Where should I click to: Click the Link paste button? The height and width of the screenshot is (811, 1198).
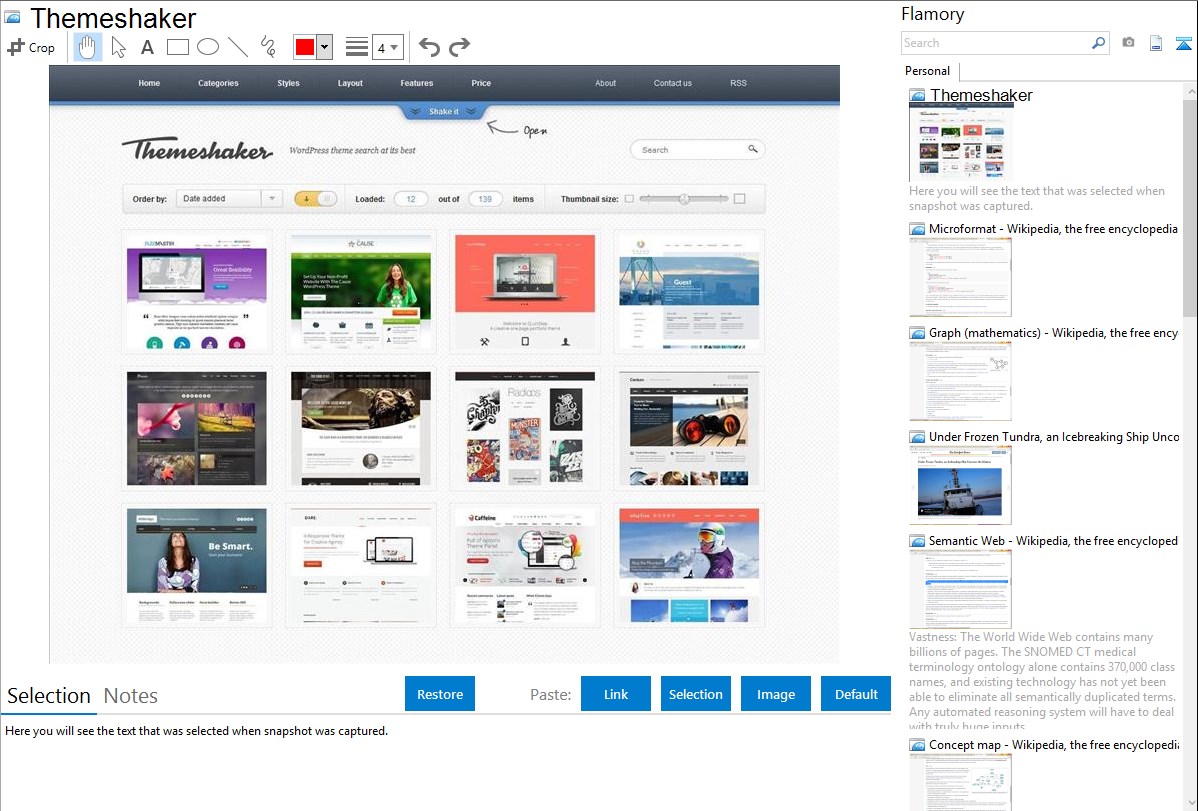click(616, 694)
